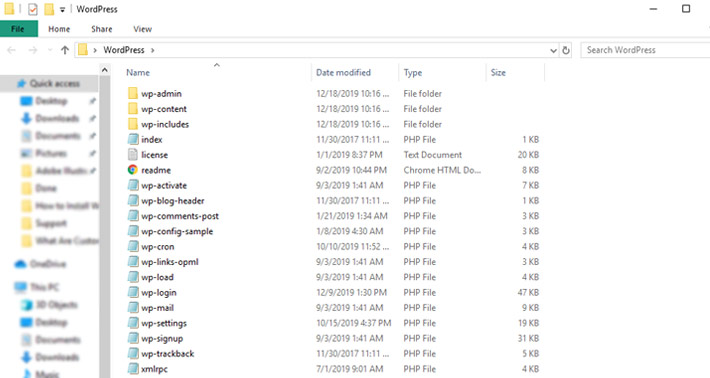This screenshot has width=710, height=378.
Task: Open Customize Quick Access Toolbar dropdown
Action: click(62, 10)
